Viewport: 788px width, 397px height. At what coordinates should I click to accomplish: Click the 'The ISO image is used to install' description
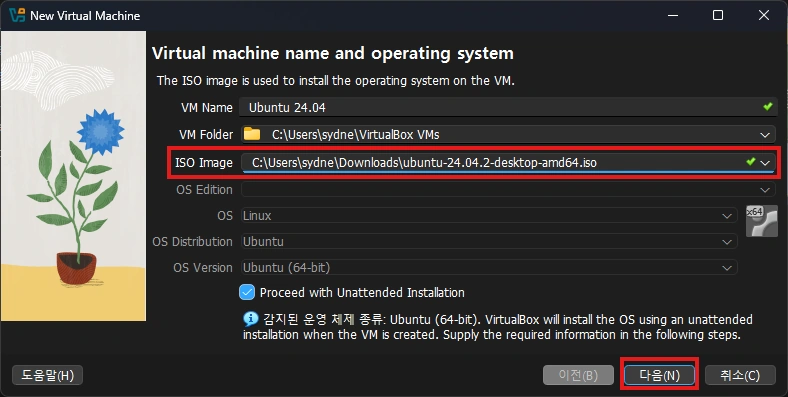[336, 80]
